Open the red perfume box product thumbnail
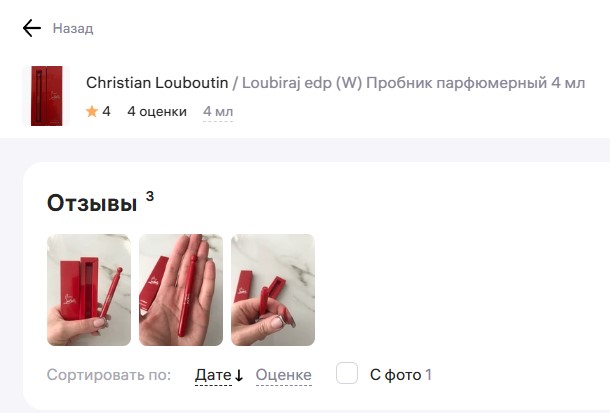Screen dimensions: 610x413 [x=47, y=96]
